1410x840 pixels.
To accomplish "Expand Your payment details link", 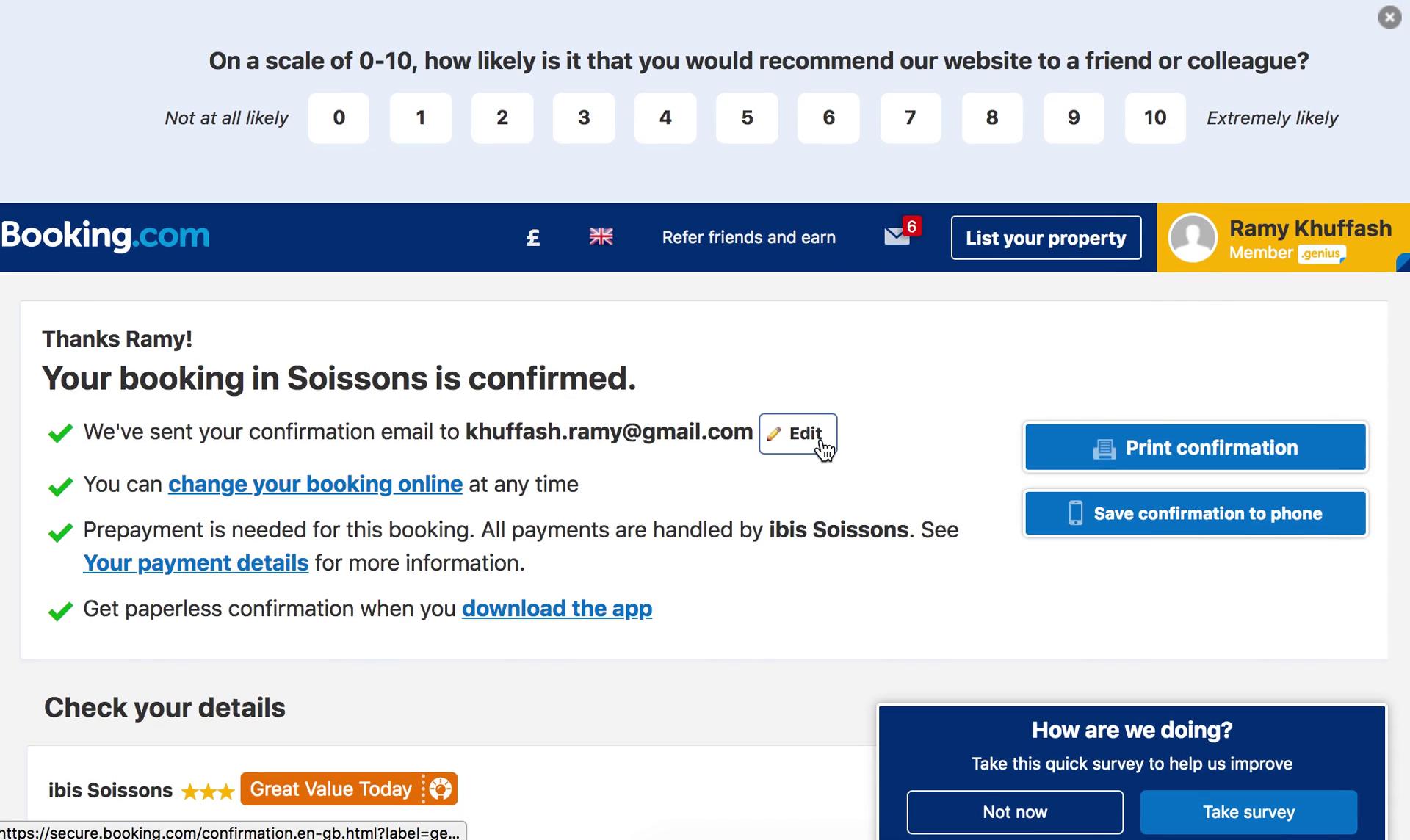I will [195, 562].
